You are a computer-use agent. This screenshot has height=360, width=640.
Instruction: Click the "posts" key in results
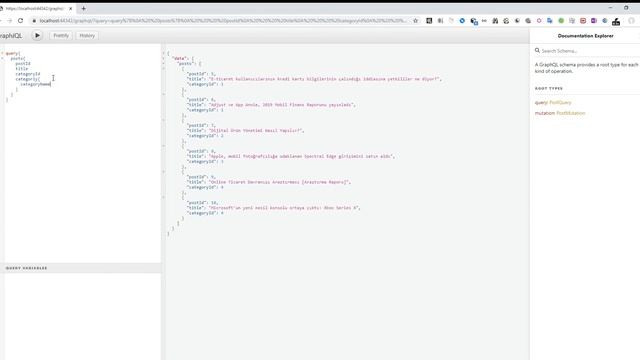[185, 64]
